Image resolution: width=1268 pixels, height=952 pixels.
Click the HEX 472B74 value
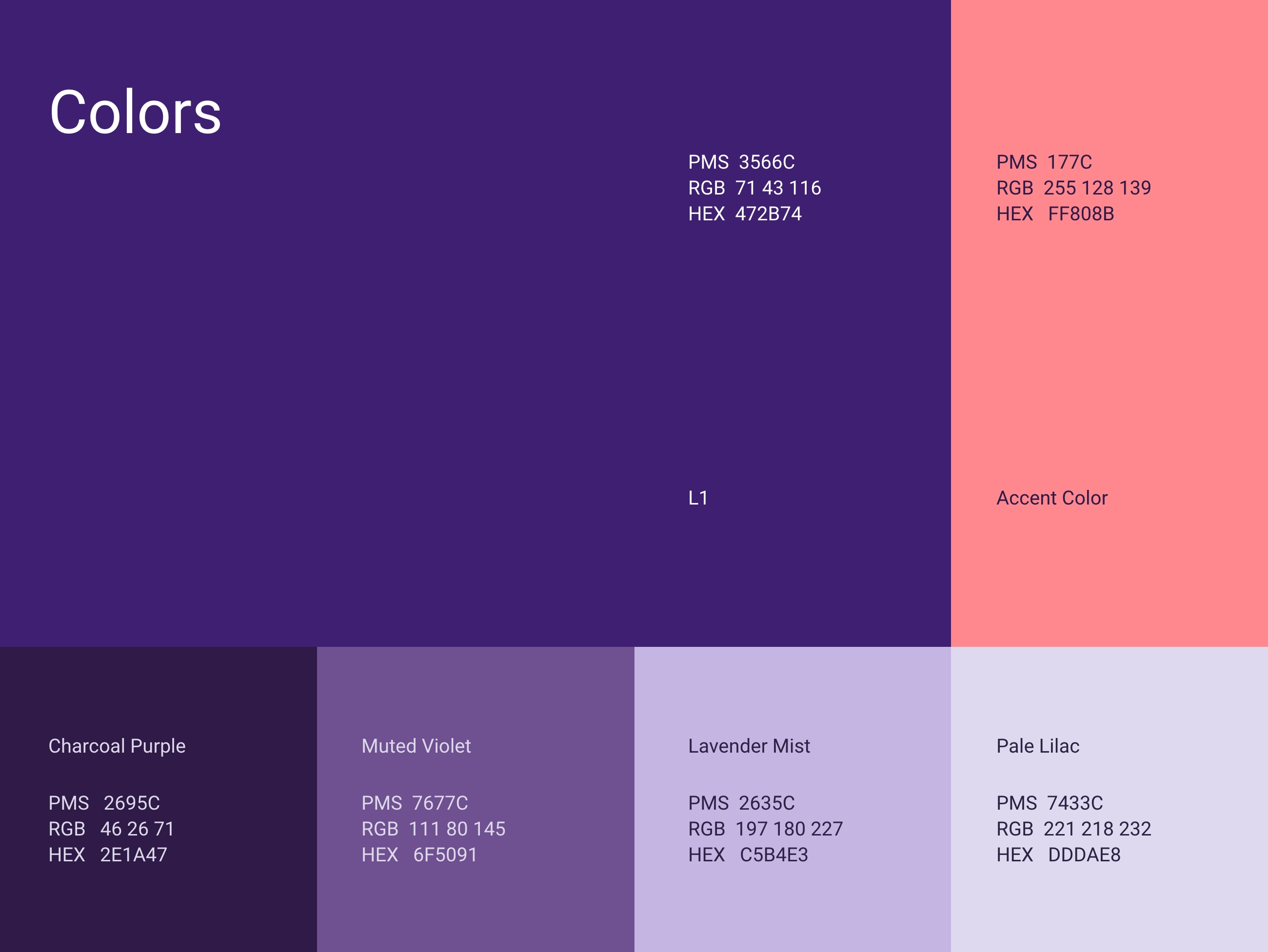[744, 214]
